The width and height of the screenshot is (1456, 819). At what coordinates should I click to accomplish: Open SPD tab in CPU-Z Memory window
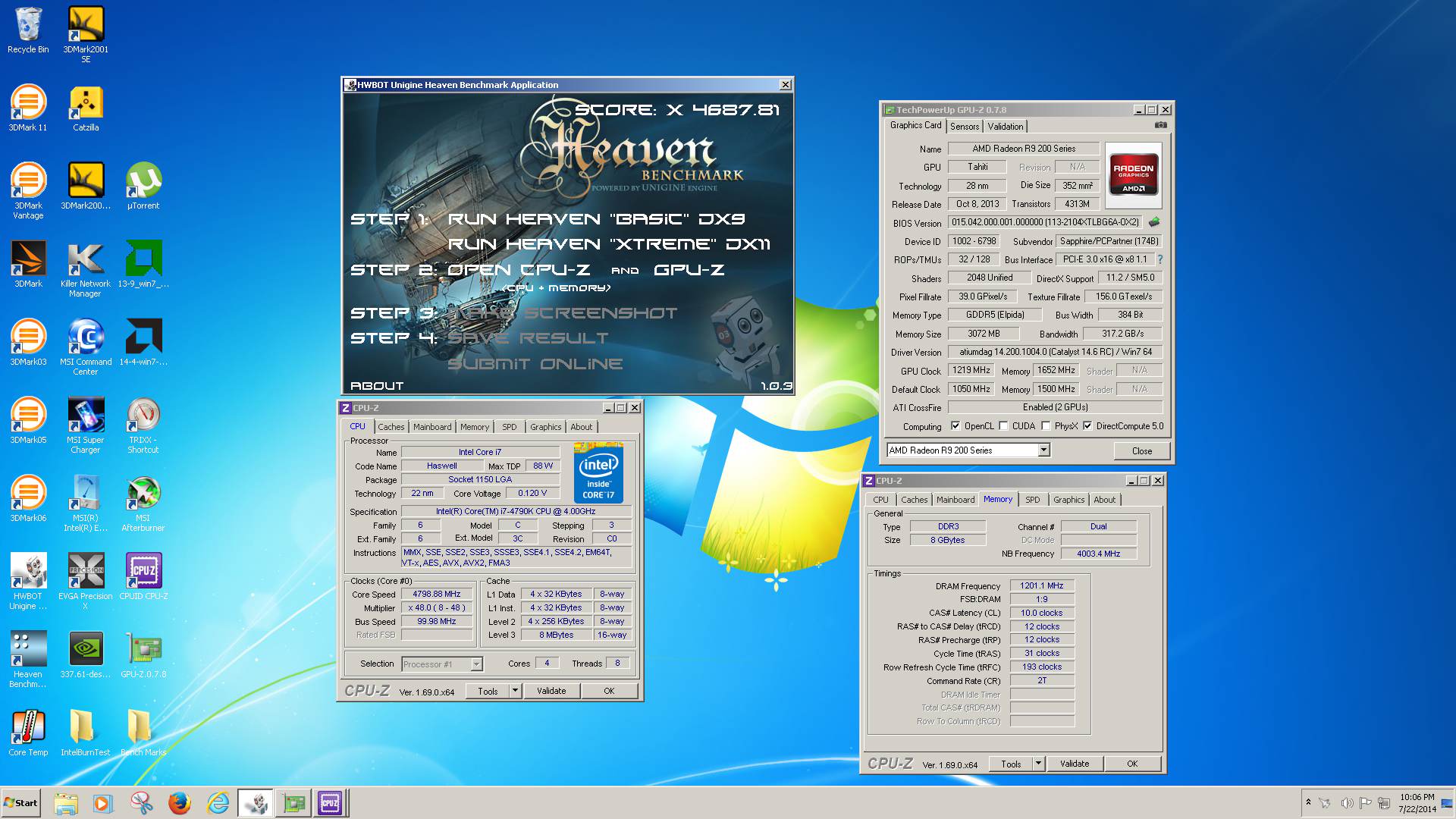(1033, 500)
